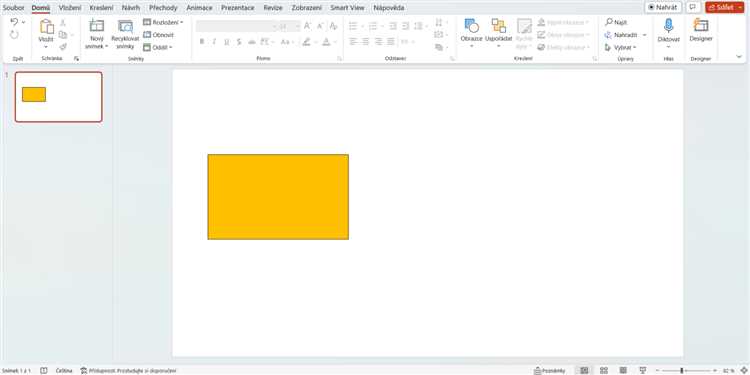Click Čeština language in status bar
This screenshot has height=375, width=750.
click(64, 371)
